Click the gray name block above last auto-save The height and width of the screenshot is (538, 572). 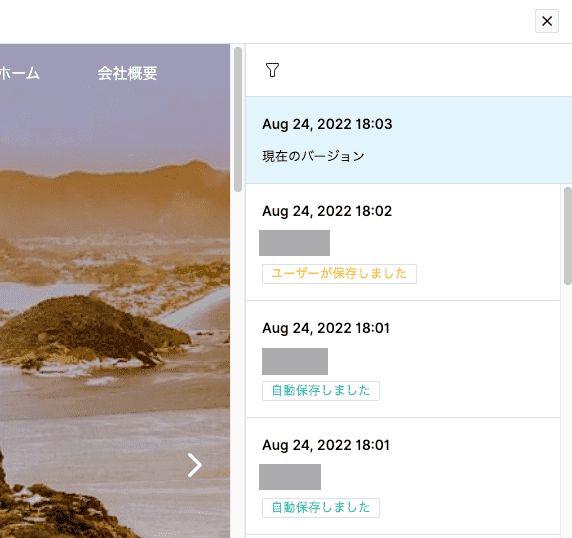pos(290,477)
